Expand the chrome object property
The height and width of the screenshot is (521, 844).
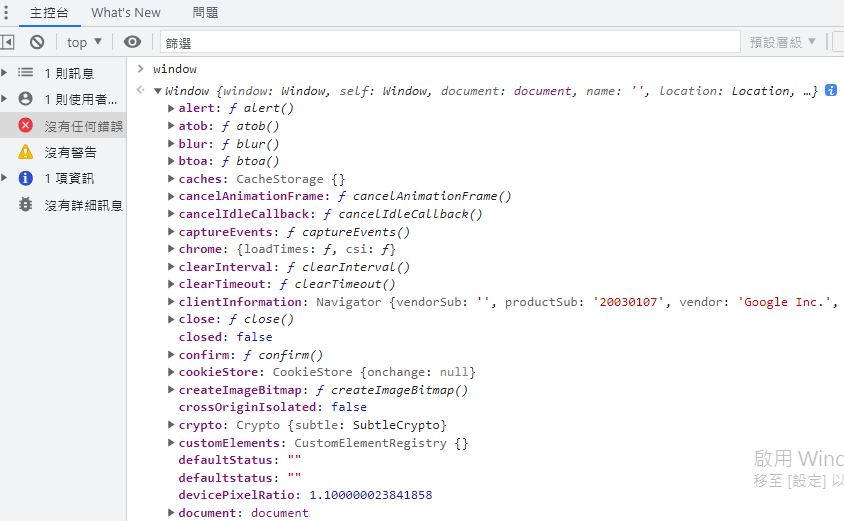(171, 249)
